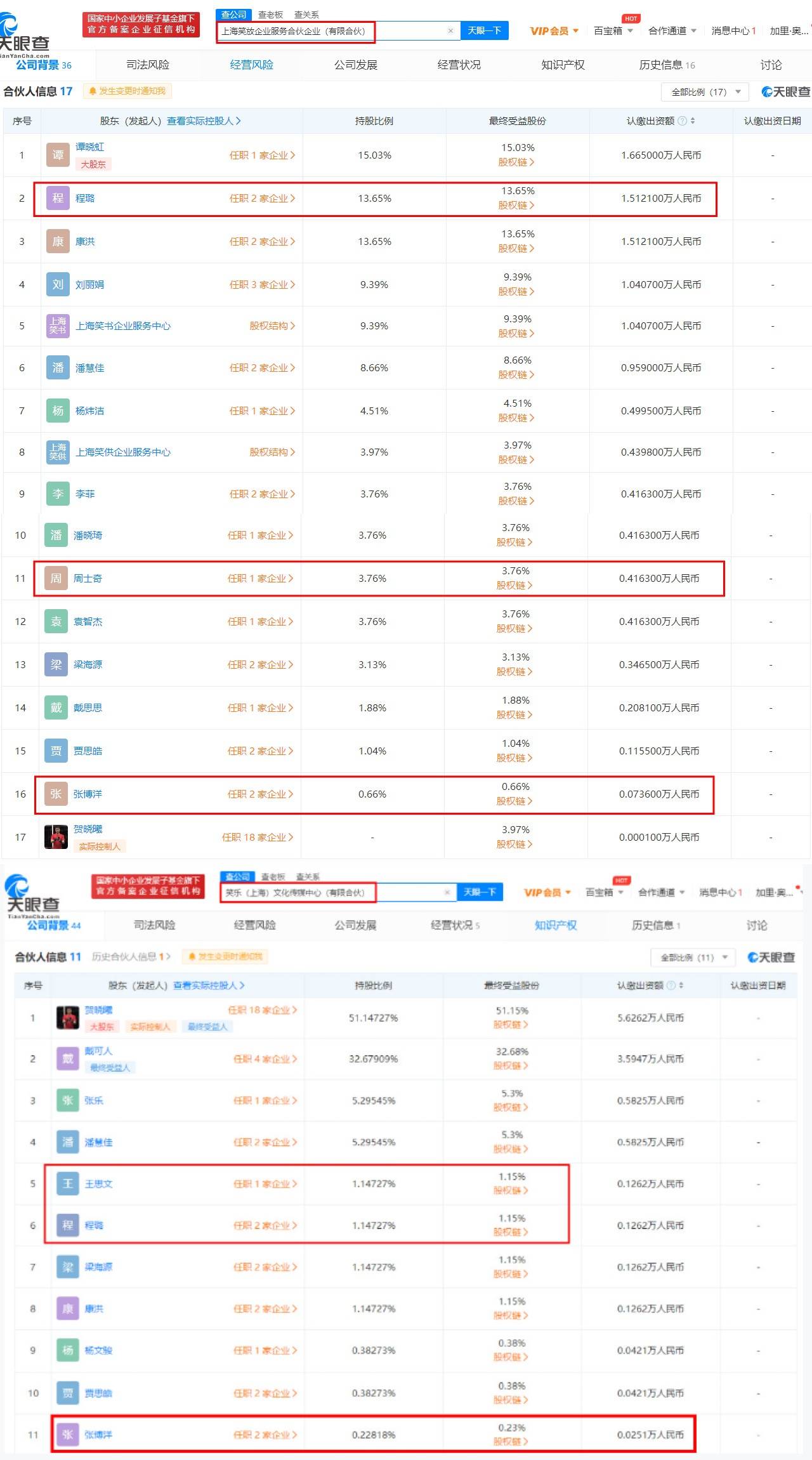The height and width of the screenshot is (1460, 812).
Task: Expand 股权结构 for 上海笑书企业服务中心
Action: click(272, 326)
